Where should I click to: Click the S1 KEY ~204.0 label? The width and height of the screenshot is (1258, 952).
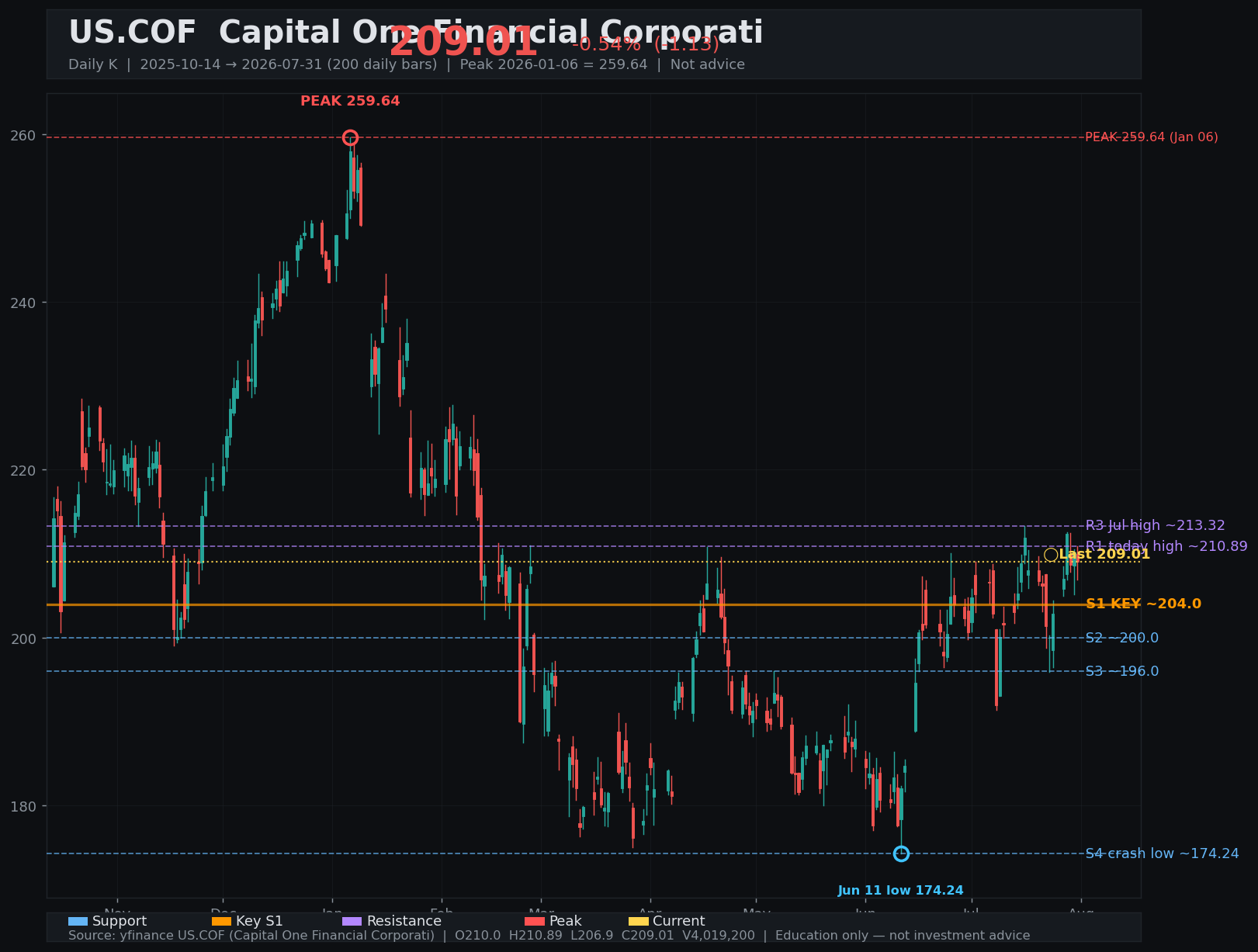(x=1143, y=604)
